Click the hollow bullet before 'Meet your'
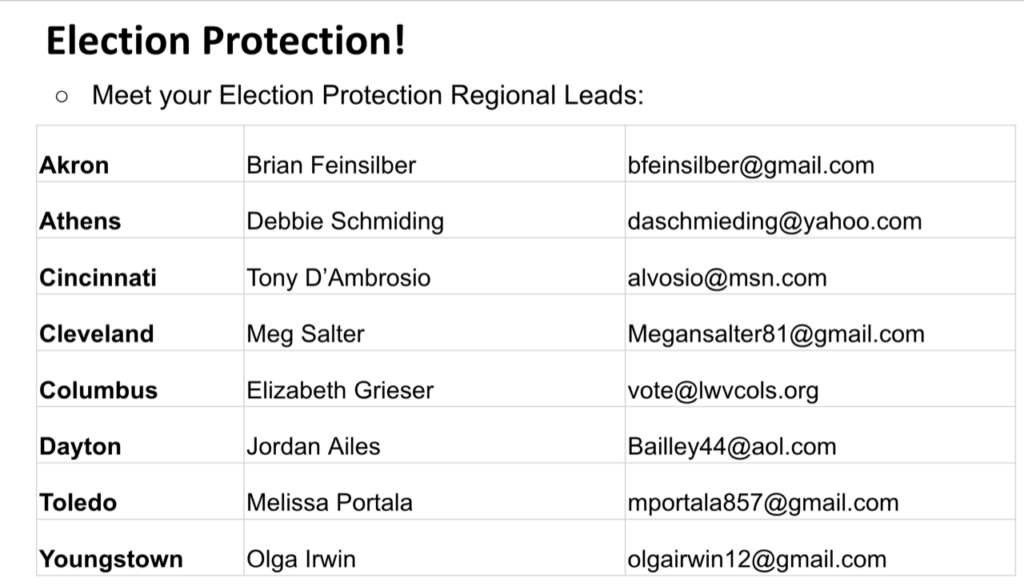This screenshot has width=1024, height=586. point(62,97)
